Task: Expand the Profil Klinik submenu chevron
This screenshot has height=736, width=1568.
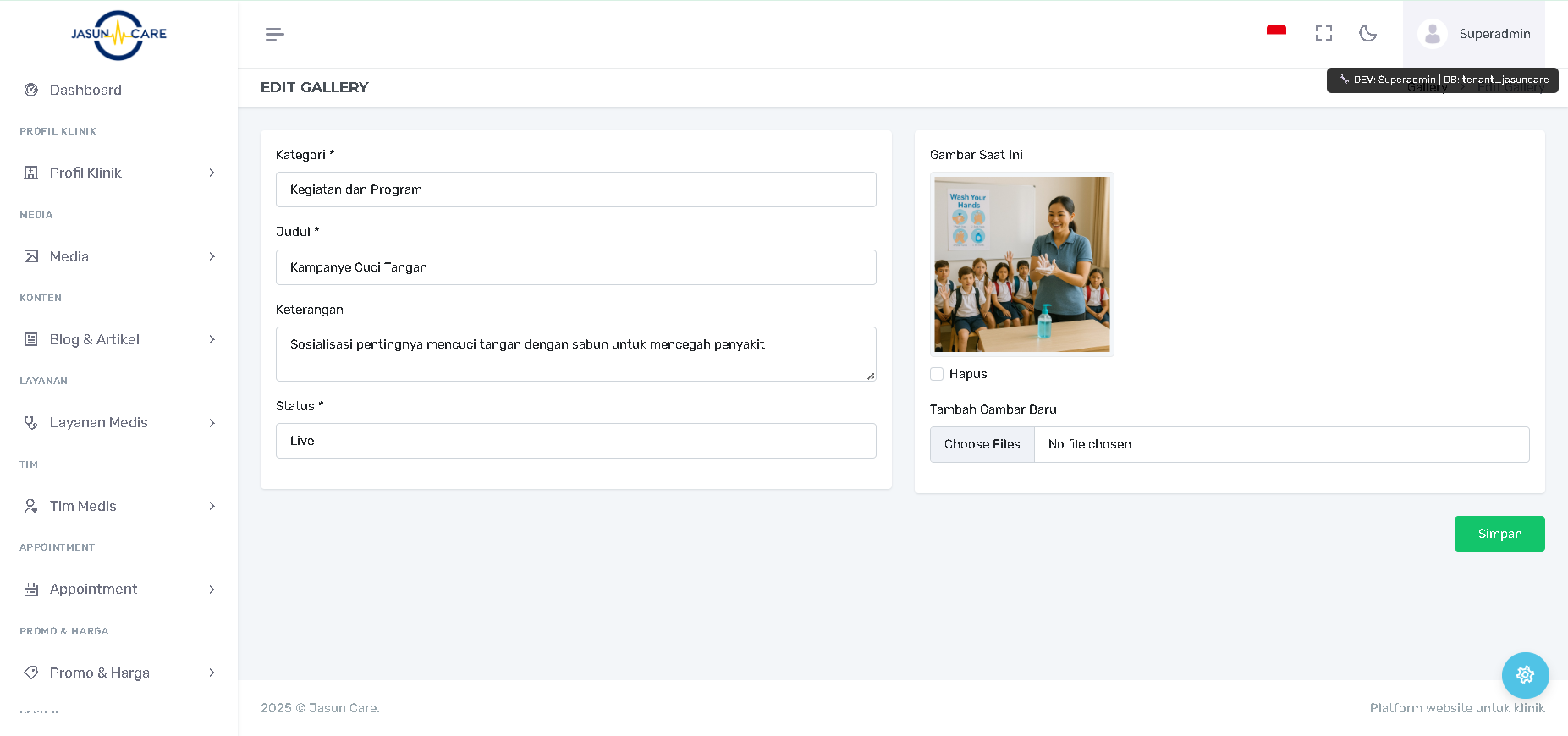Action: [x=212, y=173]
